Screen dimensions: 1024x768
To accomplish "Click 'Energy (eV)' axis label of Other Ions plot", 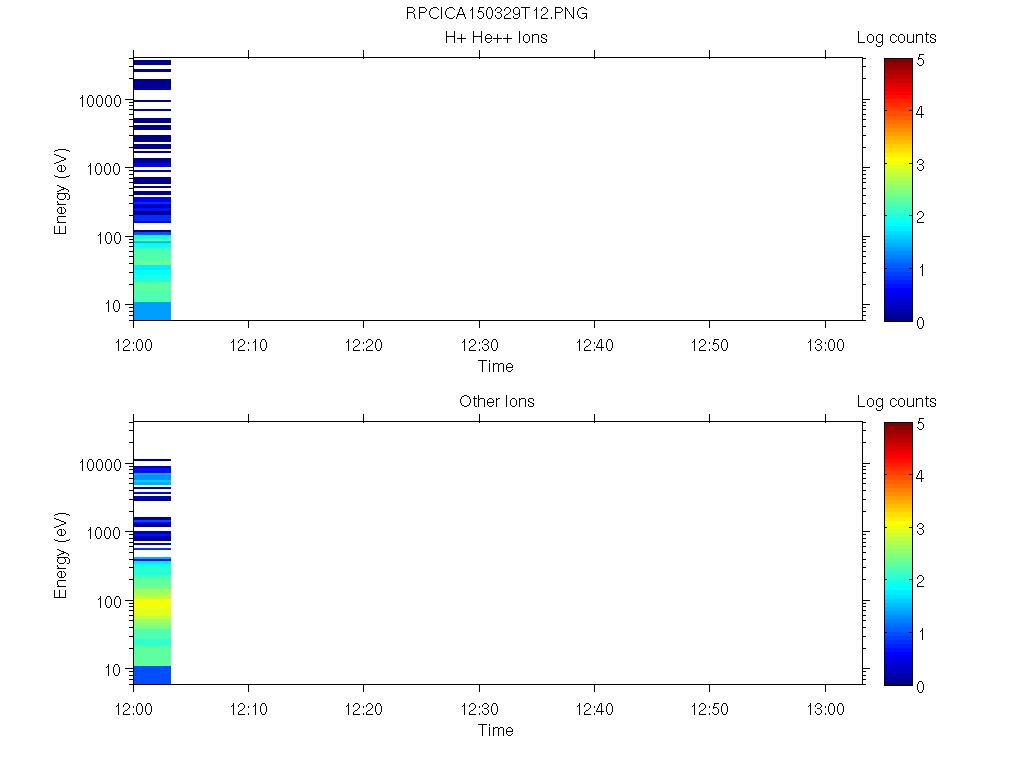I will pyautogui.click(x=61, y=555).
